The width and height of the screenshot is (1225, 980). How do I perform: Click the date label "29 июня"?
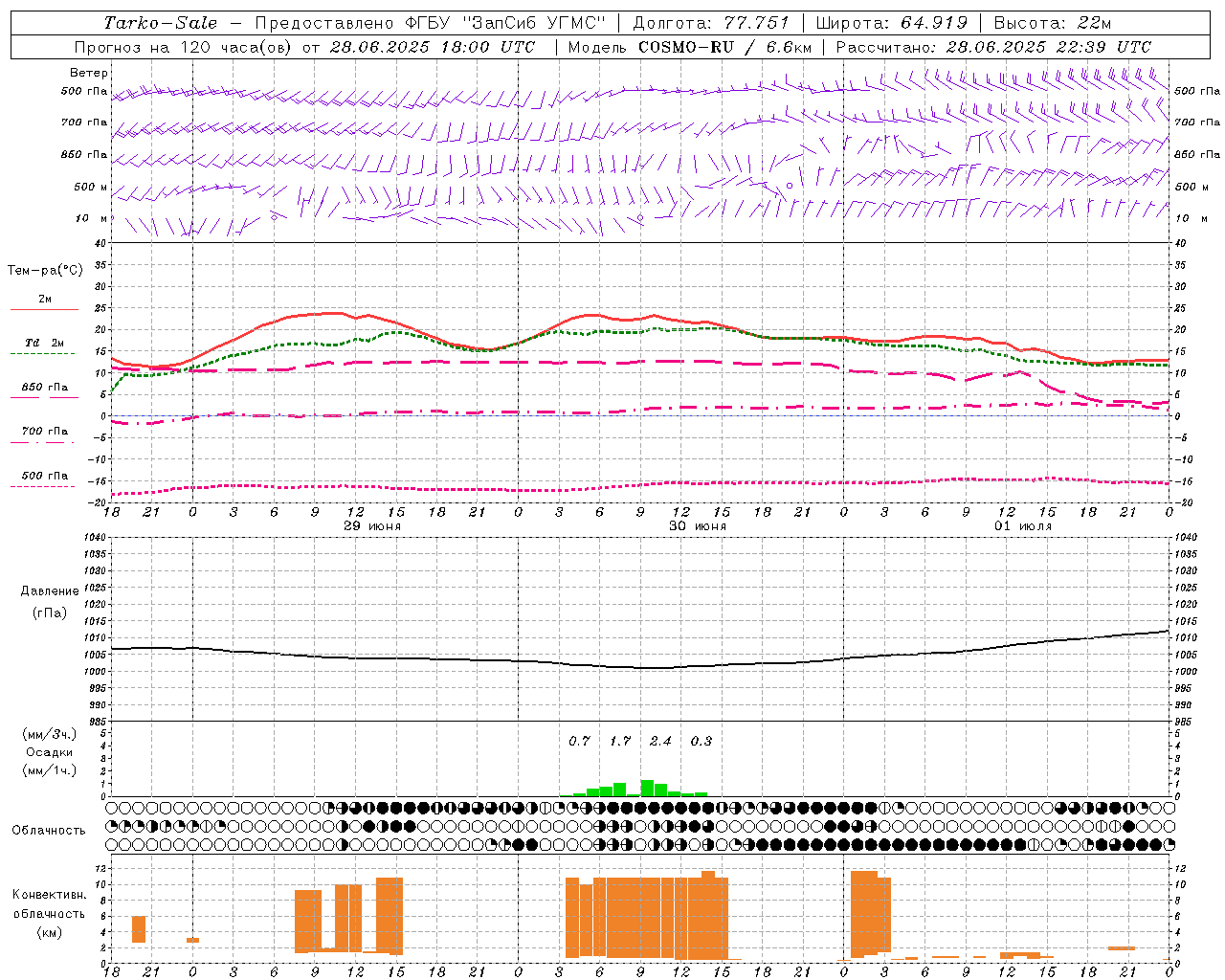coord(372,526)
